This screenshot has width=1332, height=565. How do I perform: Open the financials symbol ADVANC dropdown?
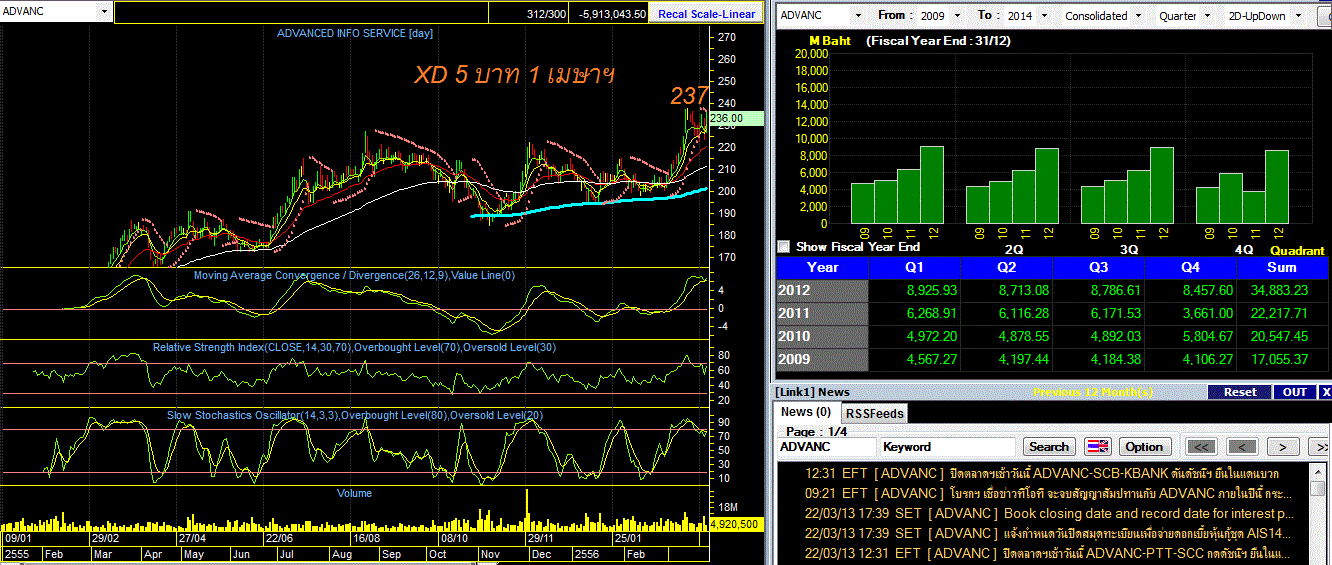[x=857, y=16]
